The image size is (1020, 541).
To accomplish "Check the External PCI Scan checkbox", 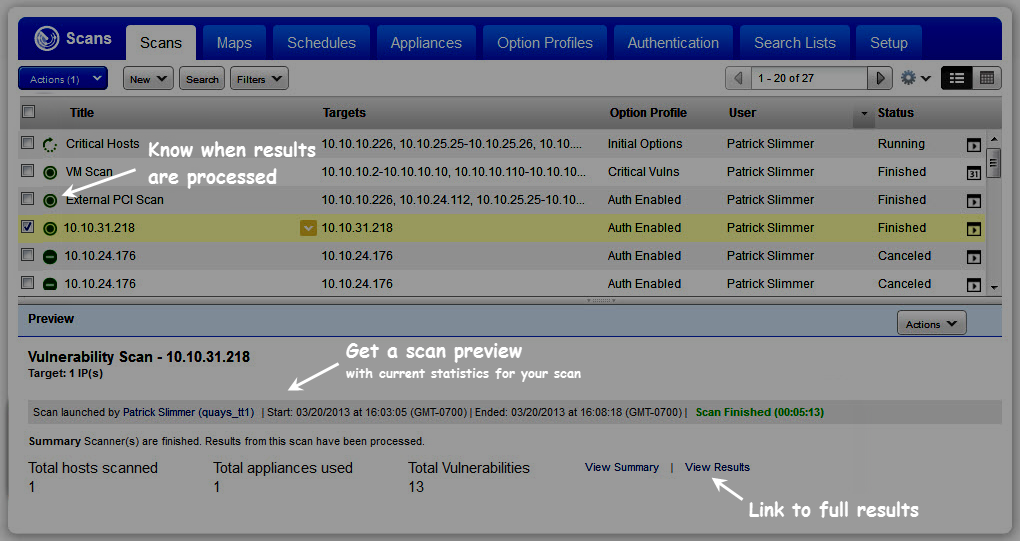I will pos(27,198).
